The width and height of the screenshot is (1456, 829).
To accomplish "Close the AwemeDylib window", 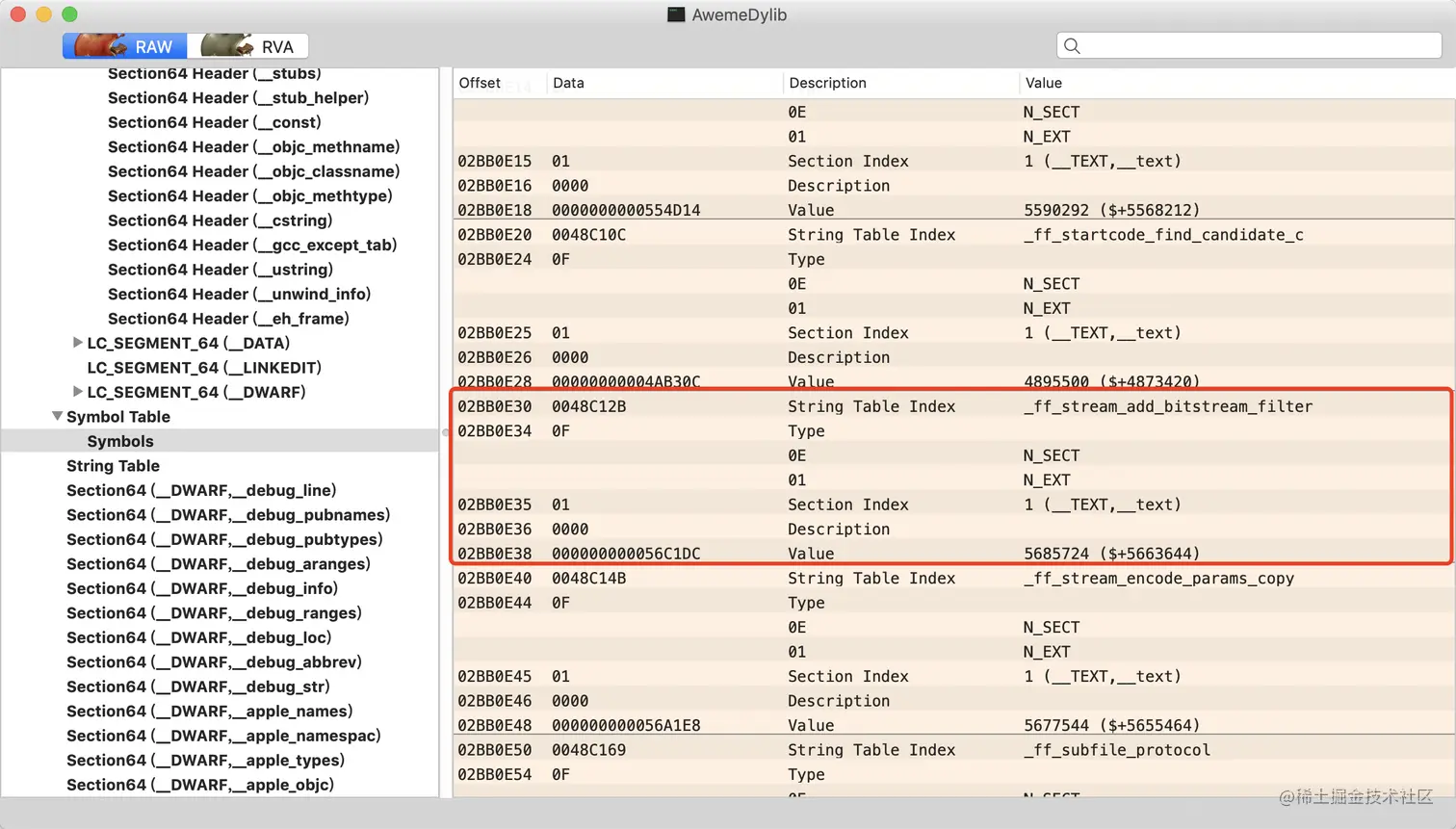I will [17, 14].
